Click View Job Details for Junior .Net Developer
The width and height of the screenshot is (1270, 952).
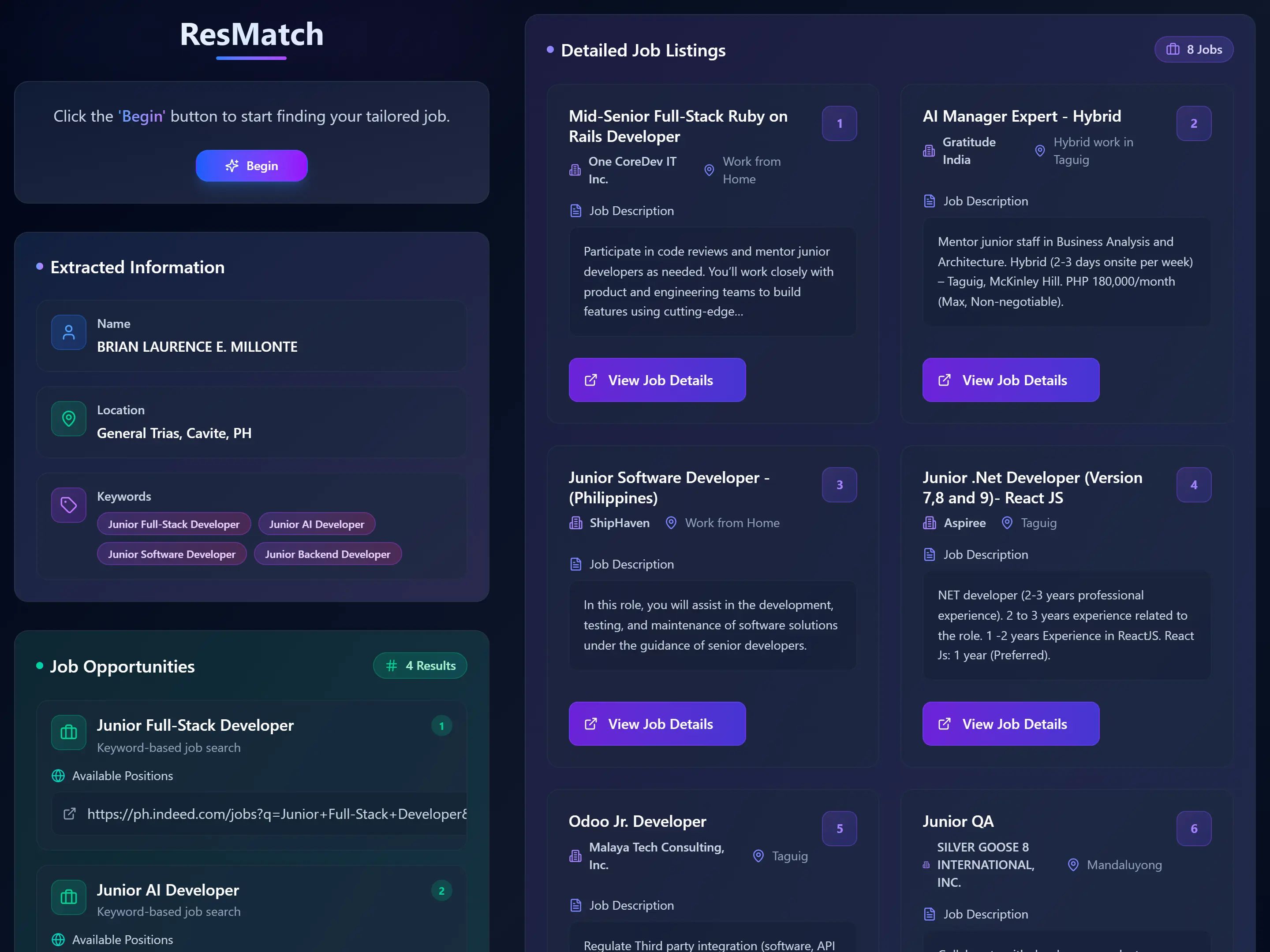coord(1011,724)
